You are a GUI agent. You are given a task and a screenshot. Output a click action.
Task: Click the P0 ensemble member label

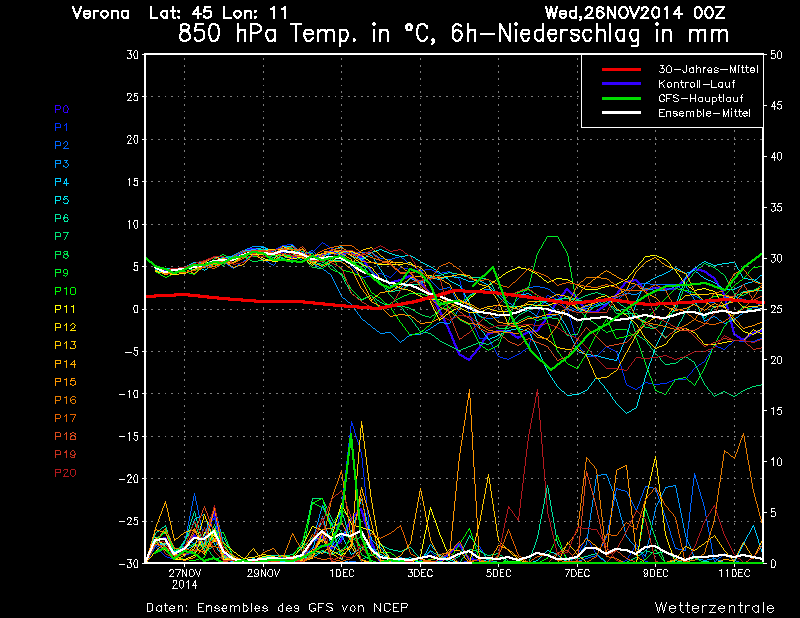point(62,109)
